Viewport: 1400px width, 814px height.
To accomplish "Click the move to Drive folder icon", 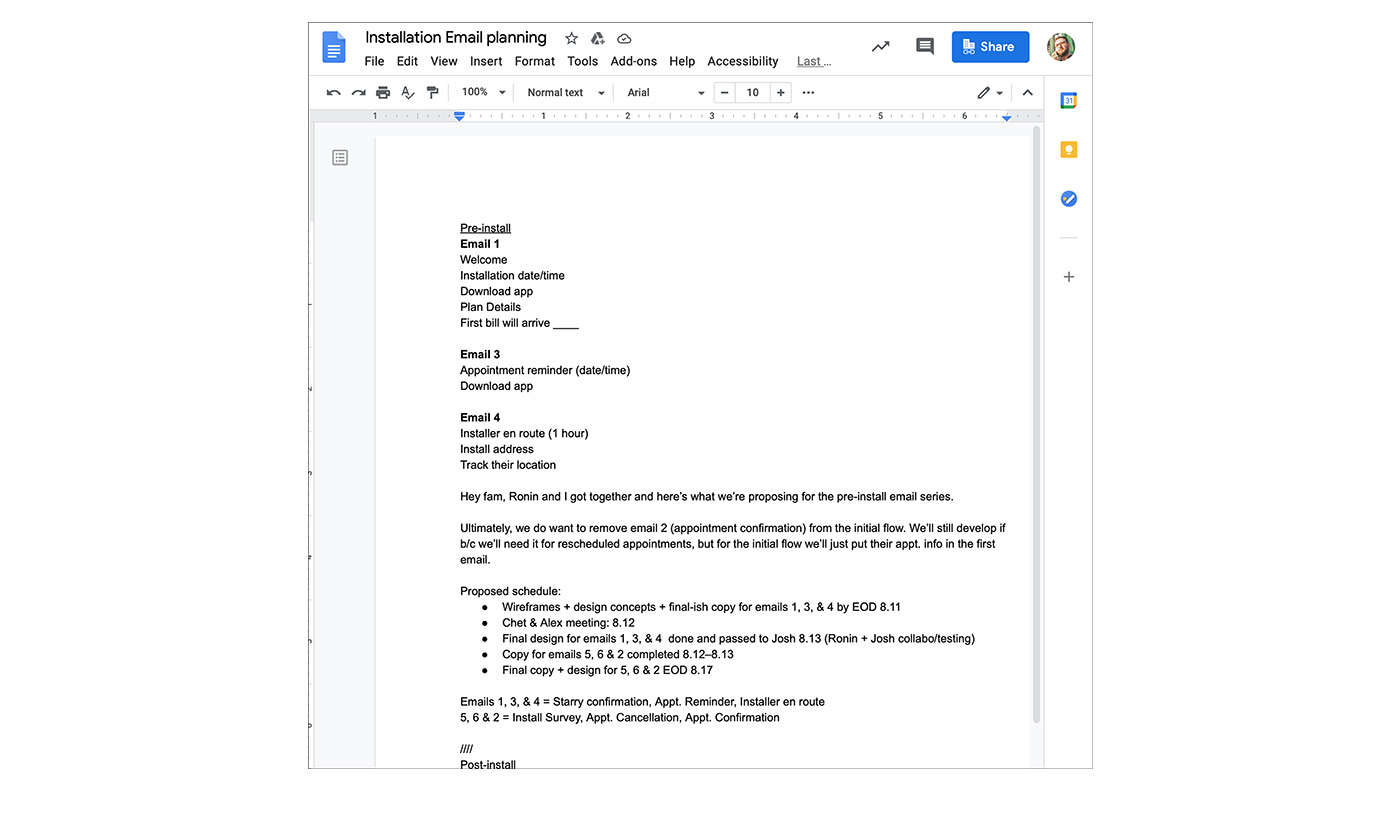I will click(597, 38).
